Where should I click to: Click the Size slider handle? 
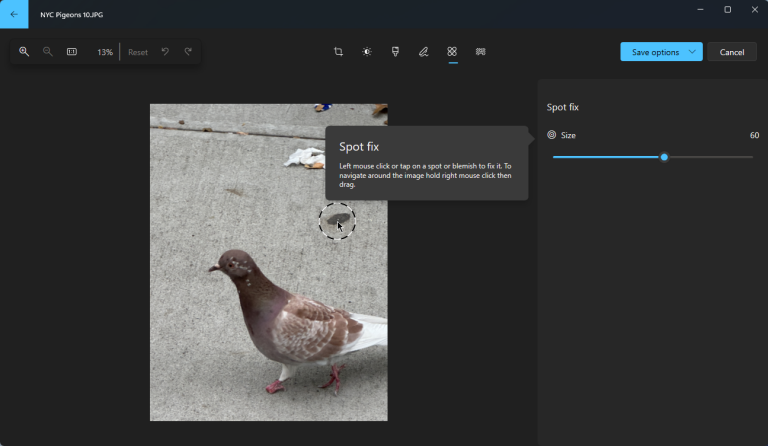point(664,157)
